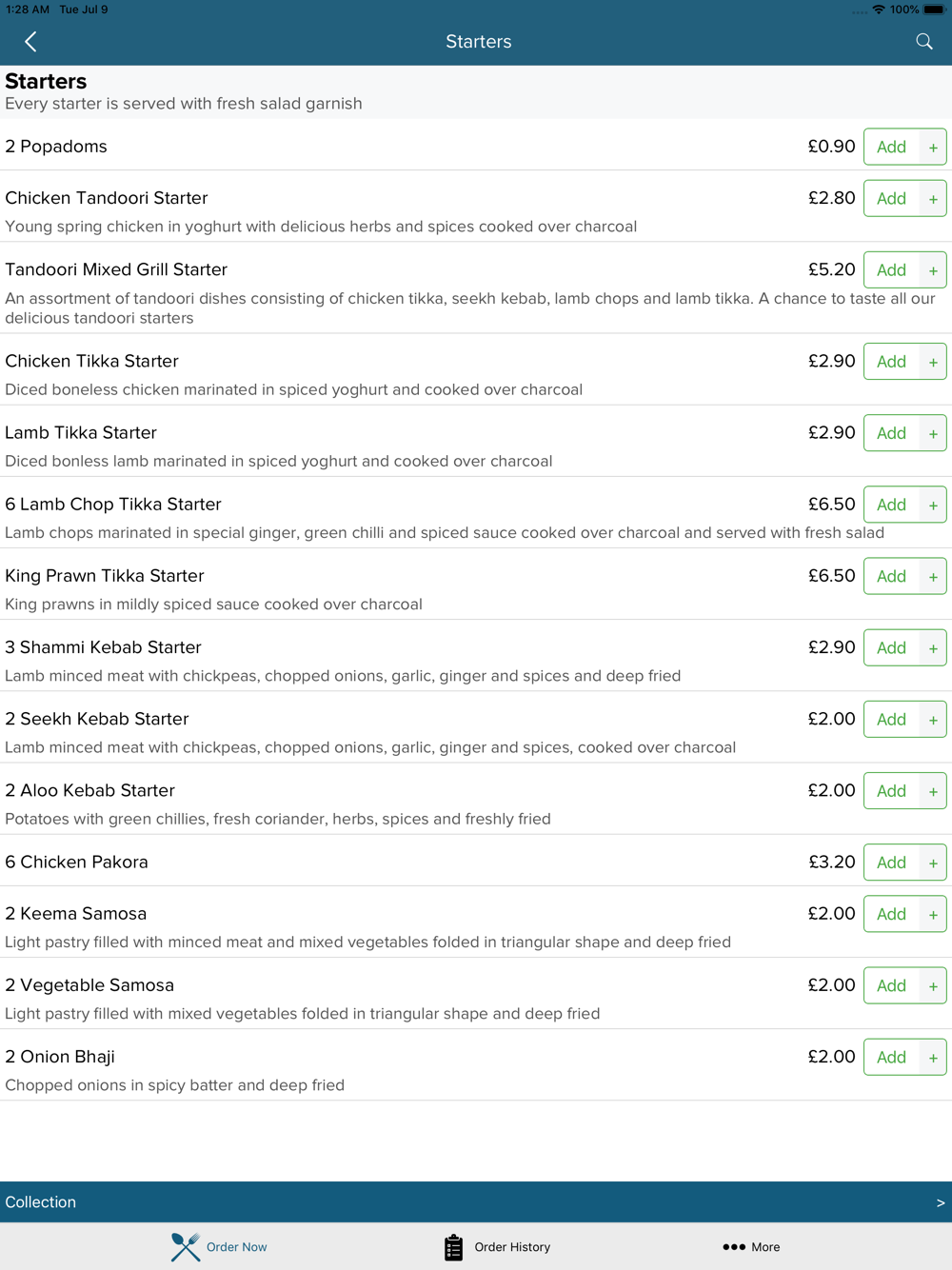Select the 2 Vegetable Samosa item name
This screenshot has height=1270, width=952.
[x=89, y=985]
